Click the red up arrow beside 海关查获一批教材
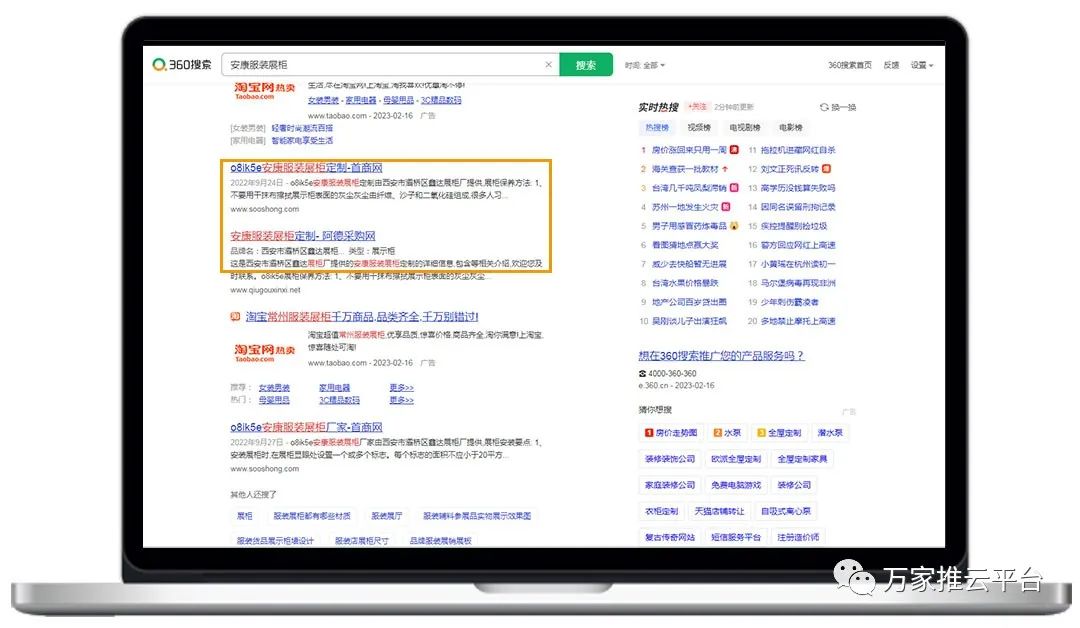 click(725, 169)
